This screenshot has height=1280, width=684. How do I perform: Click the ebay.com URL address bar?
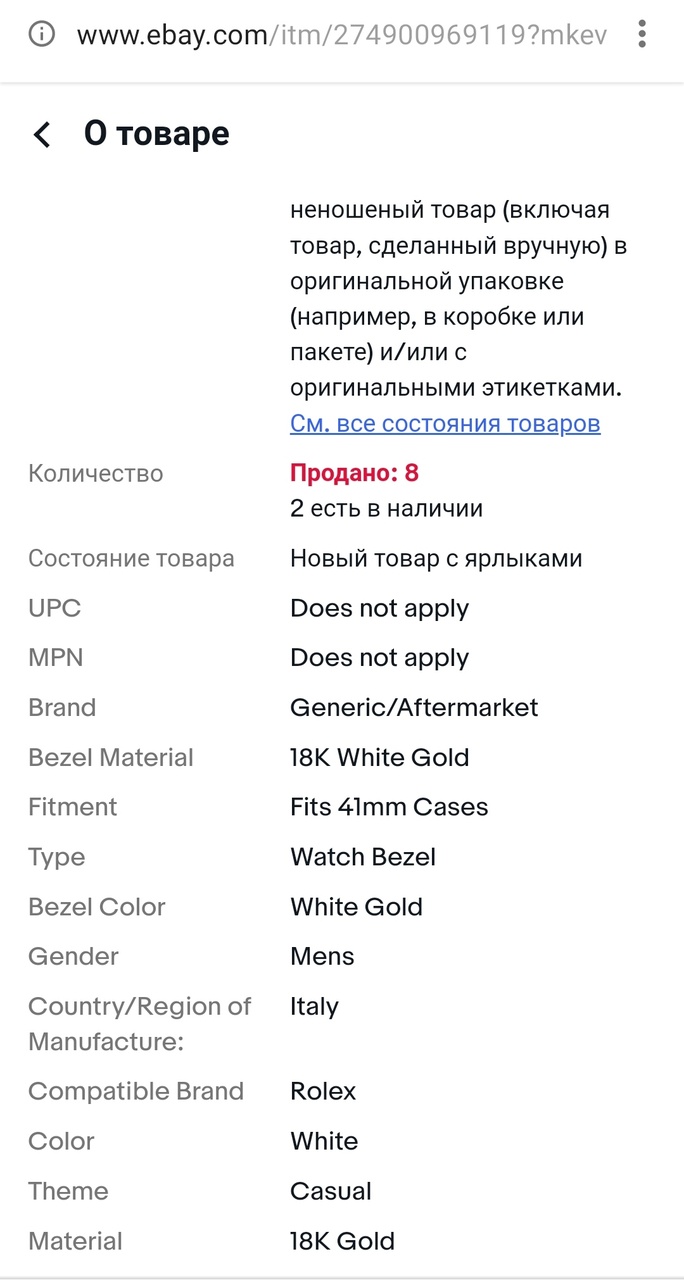(x=340, y=35)
